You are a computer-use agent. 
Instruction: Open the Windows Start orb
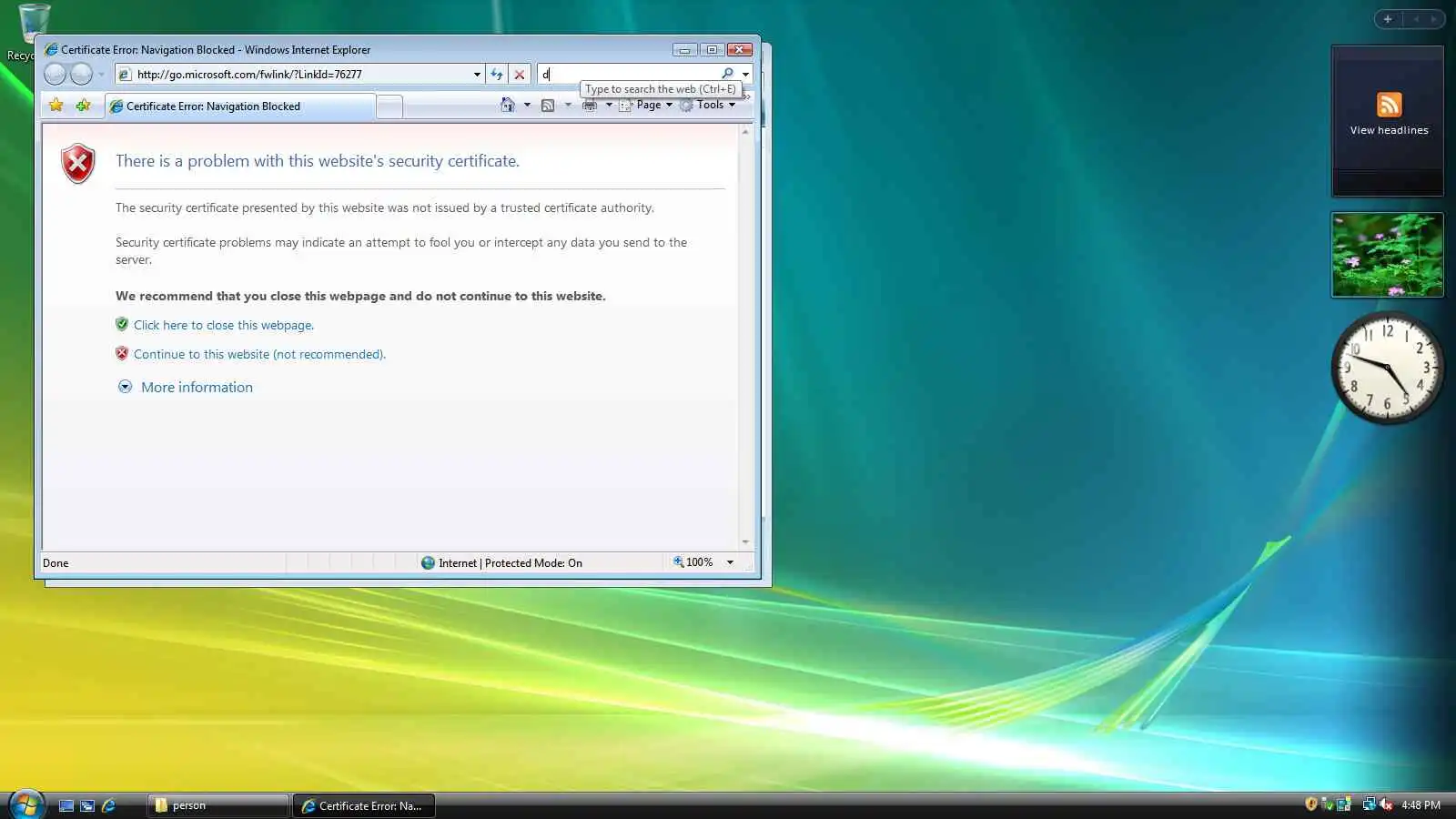26,805
